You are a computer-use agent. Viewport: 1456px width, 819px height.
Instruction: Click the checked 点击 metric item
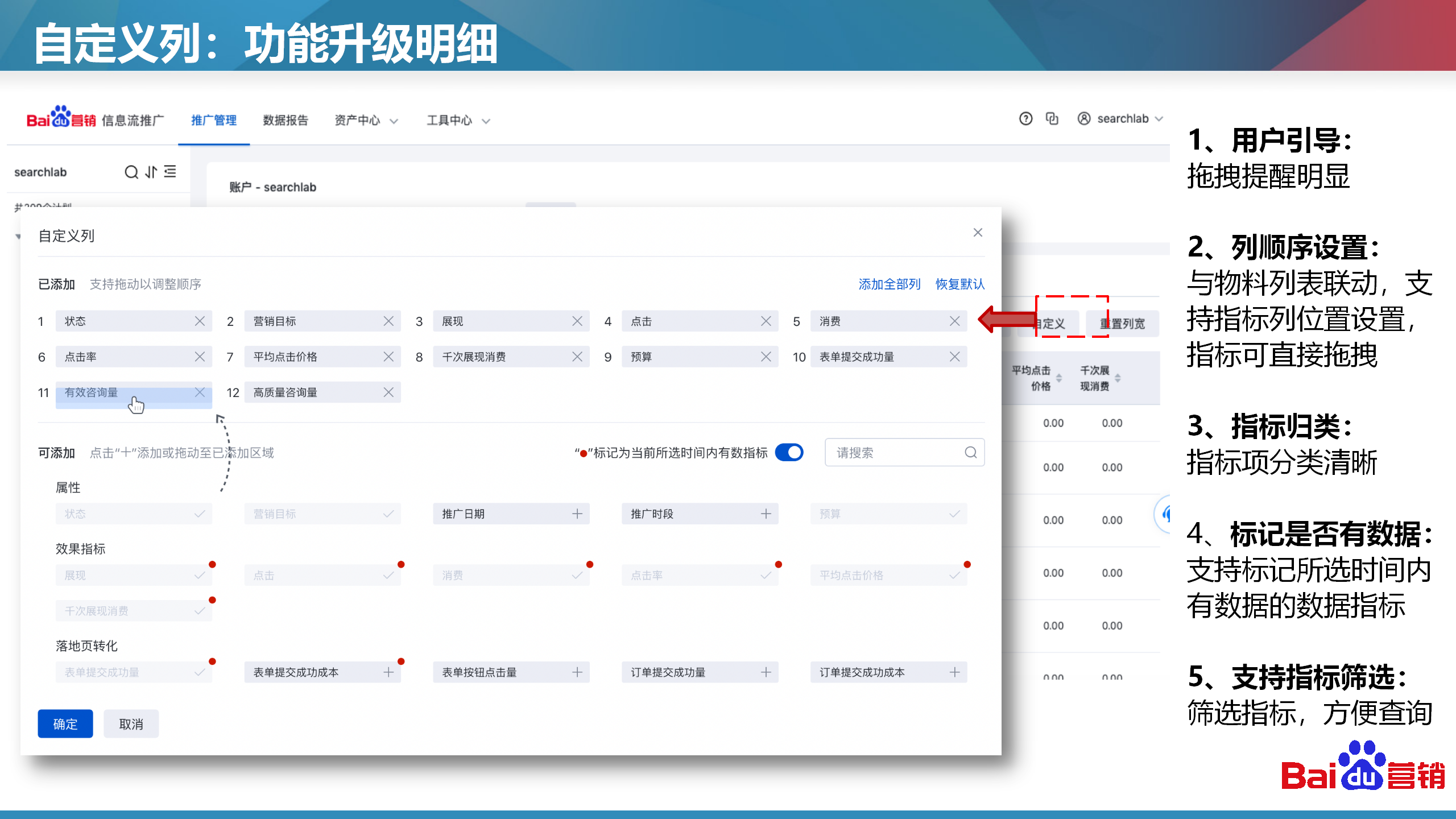[x=322, y=576]
